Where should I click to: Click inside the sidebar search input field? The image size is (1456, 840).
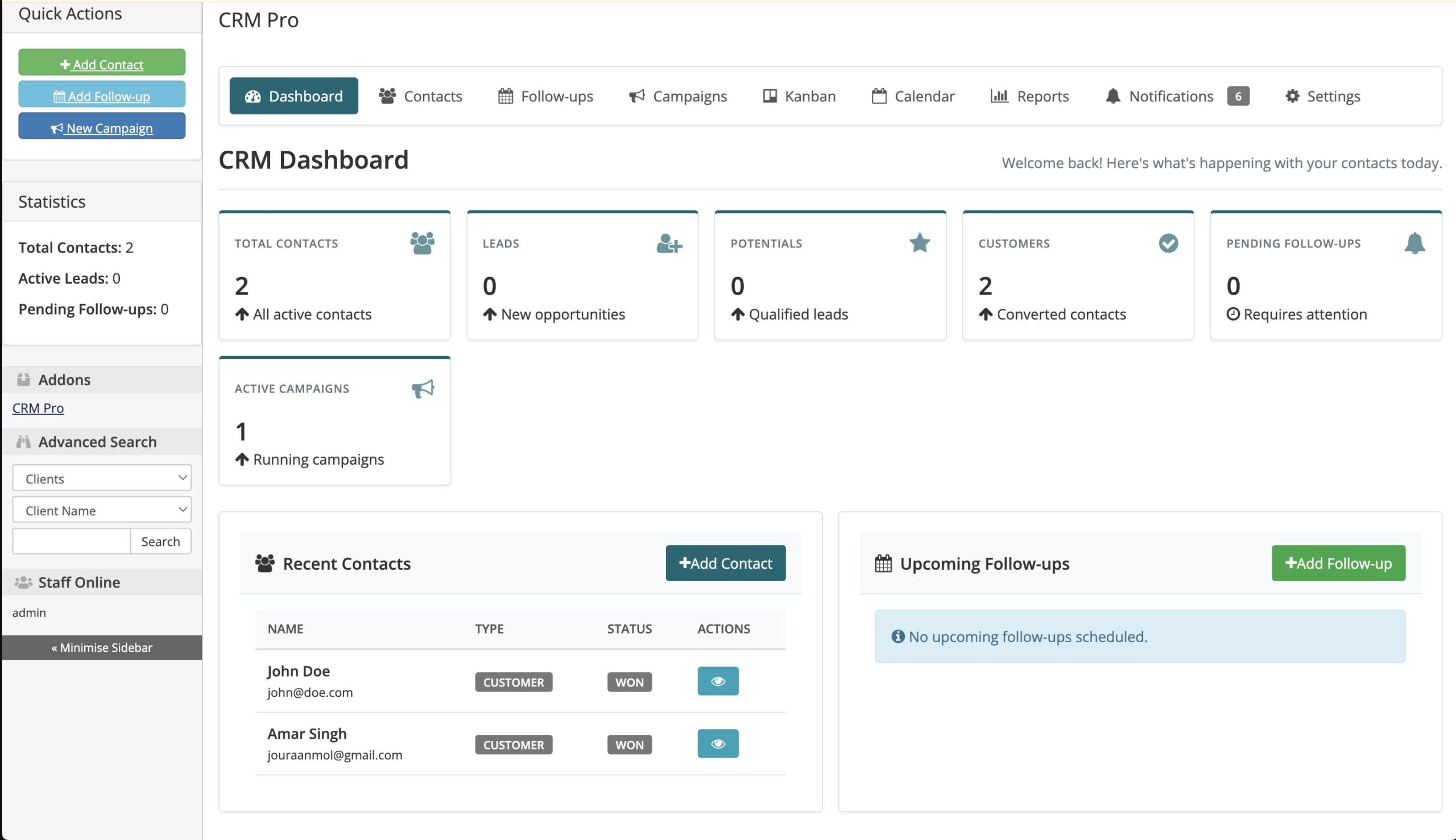(71, 541)
